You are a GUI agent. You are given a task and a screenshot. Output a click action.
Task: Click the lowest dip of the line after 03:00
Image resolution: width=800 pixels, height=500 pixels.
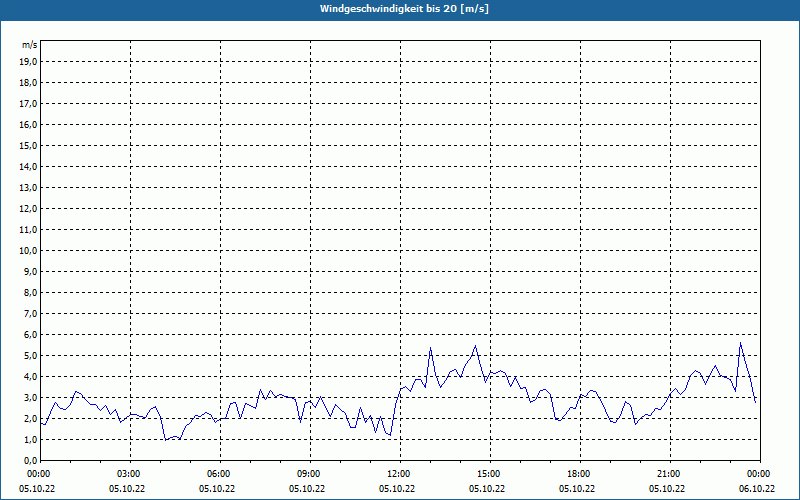(166, 439)
